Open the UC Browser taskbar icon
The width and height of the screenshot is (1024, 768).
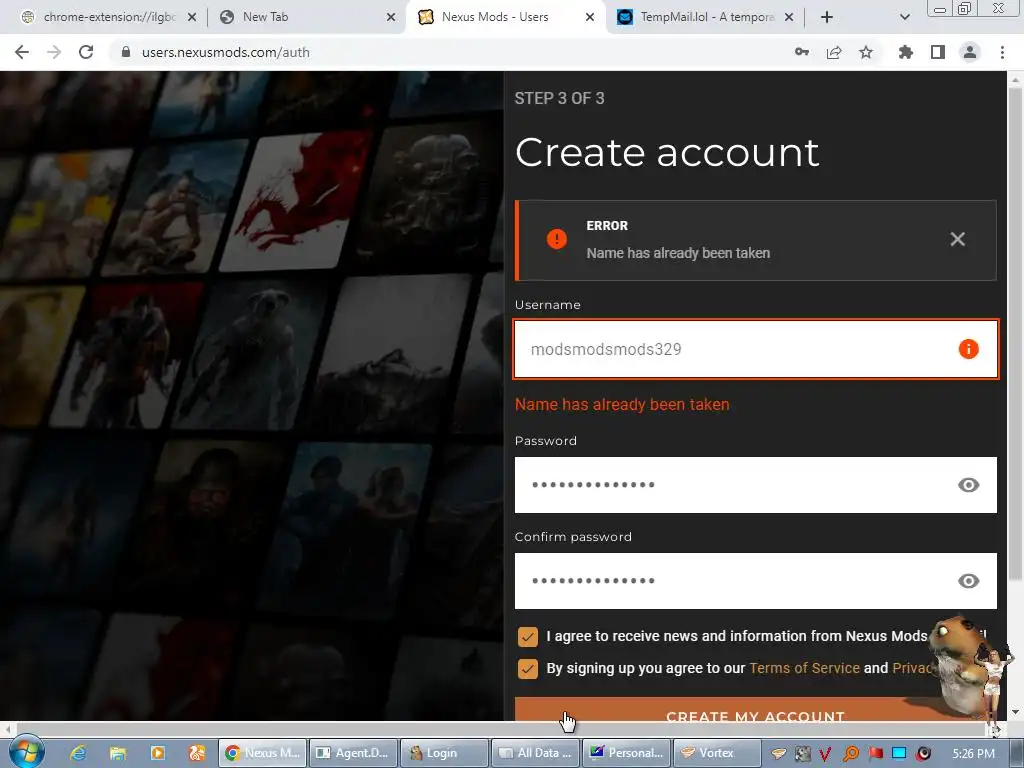pos(197,753)
